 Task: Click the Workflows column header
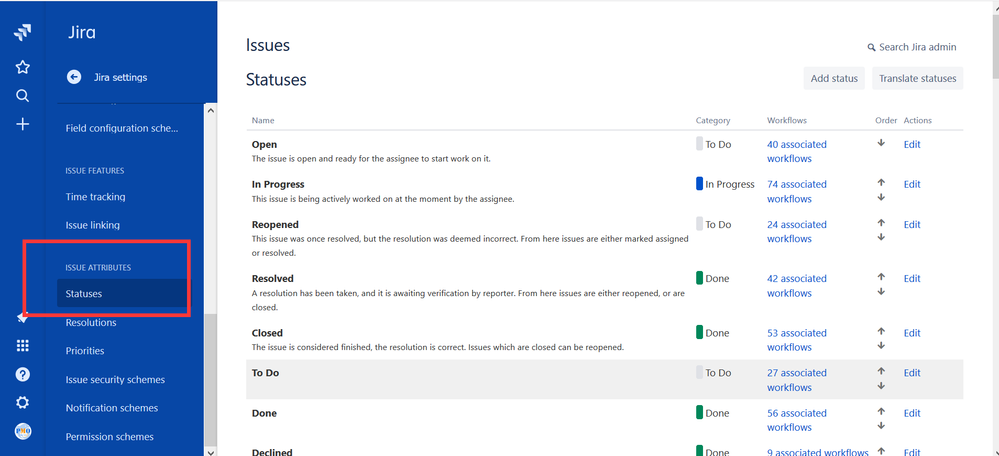pyautogui.click(x=787, y=120)
